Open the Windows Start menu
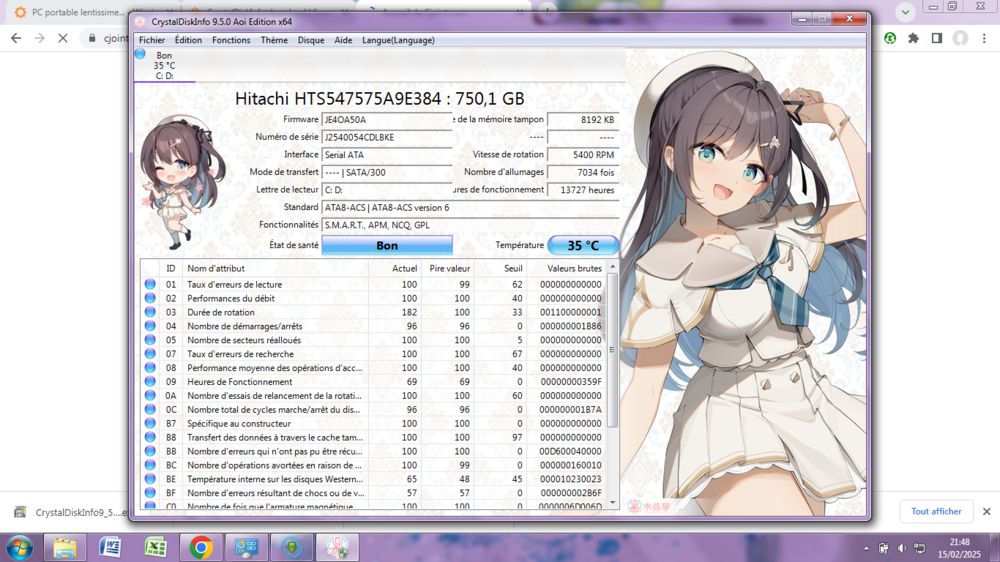1000x562 pixels. coord(19,547)
